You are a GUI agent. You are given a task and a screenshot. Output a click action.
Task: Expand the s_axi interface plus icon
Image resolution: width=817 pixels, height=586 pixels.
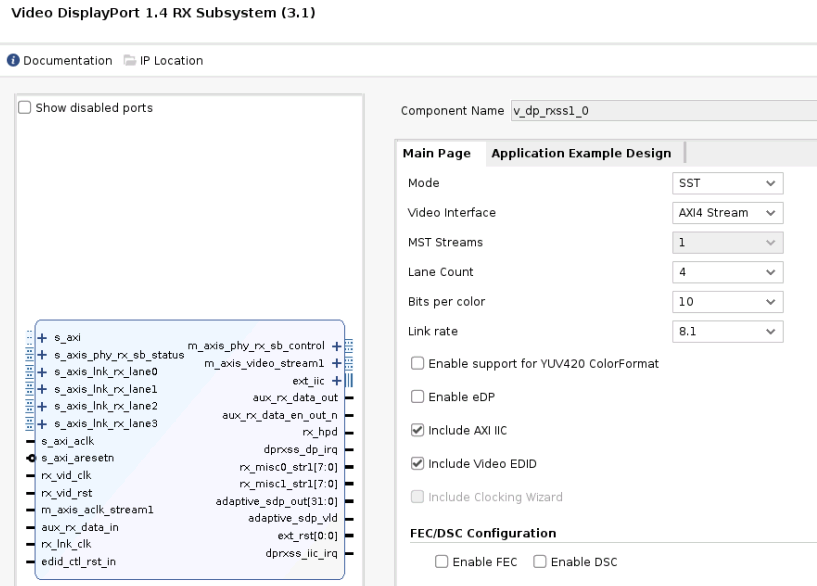[42, 338]
